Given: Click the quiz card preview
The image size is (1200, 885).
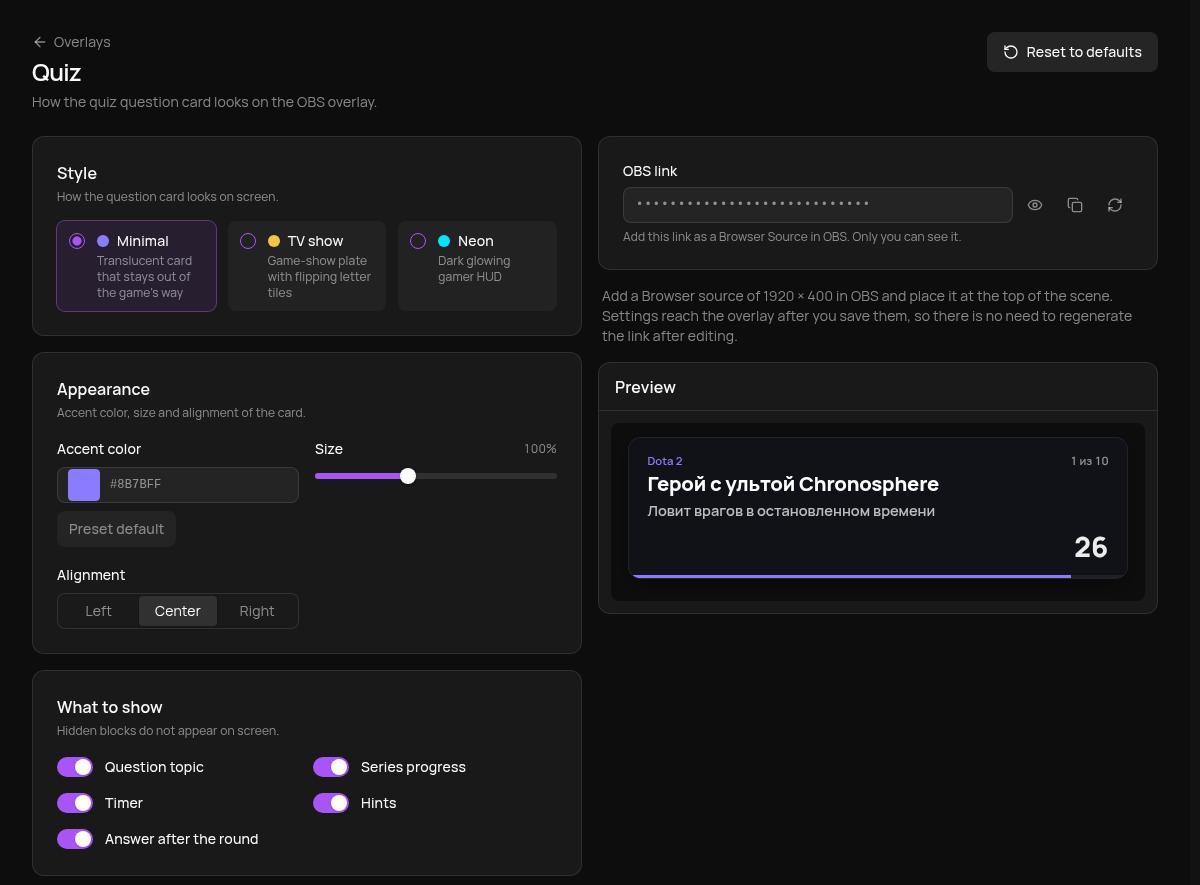Looking at the screenshot, I should [878, 507].
